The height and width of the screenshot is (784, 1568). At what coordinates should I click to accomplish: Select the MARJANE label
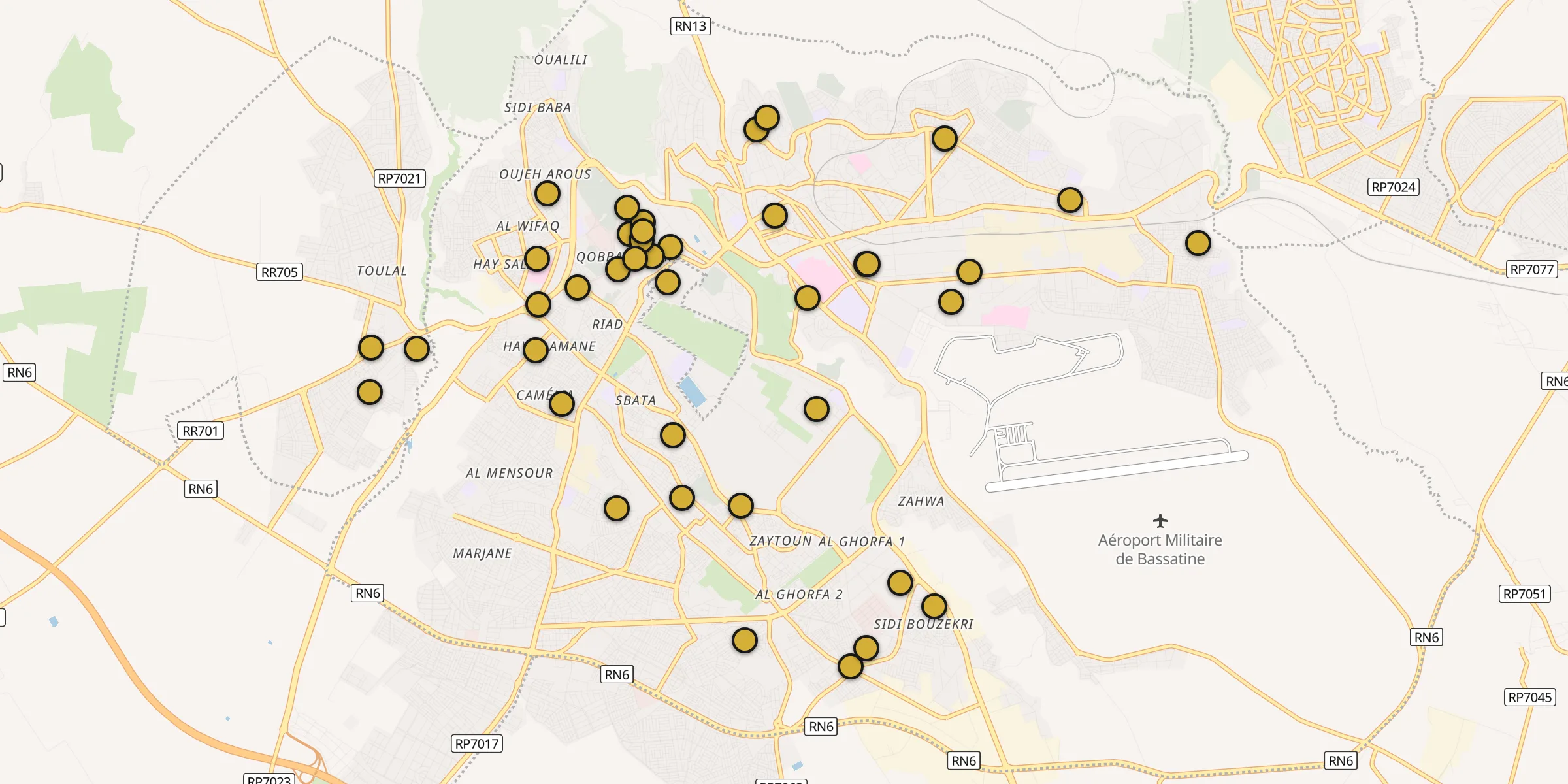tap(482, 553)
